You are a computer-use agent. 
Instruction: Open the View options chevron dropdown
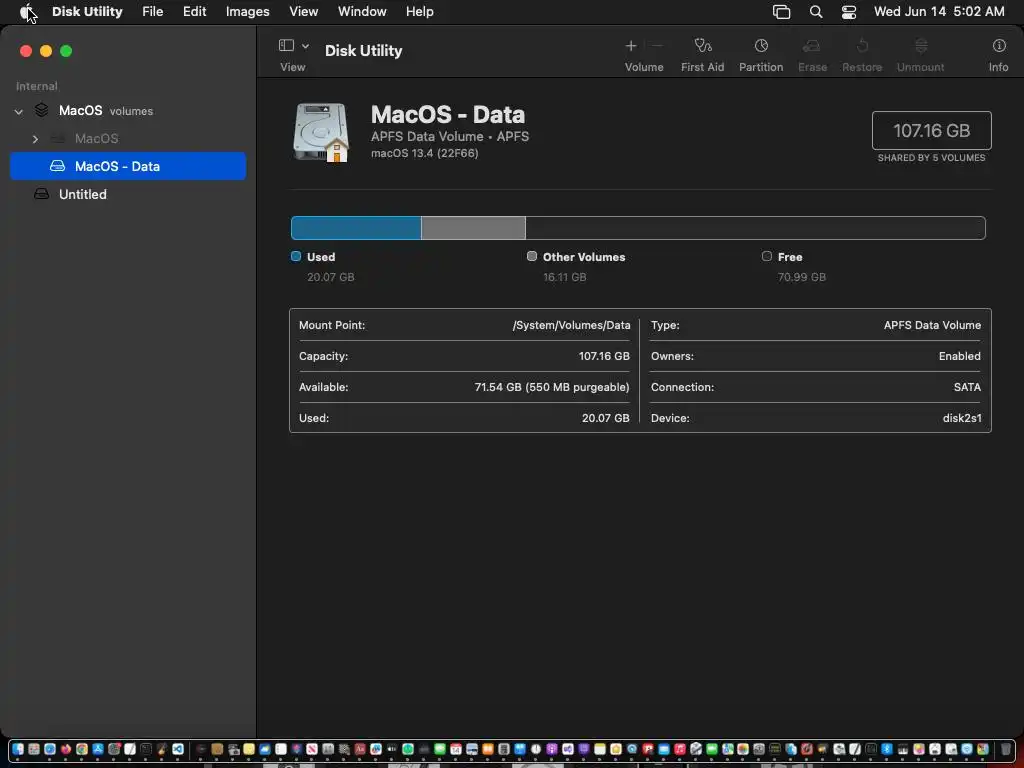305,46
